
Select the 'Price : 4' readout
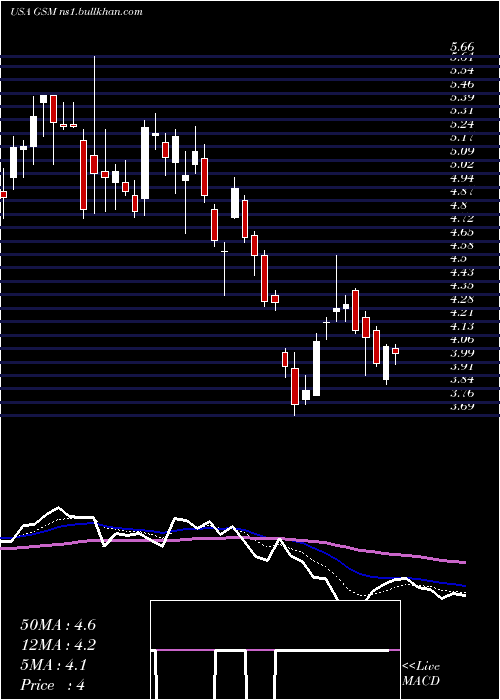(53, 685)
